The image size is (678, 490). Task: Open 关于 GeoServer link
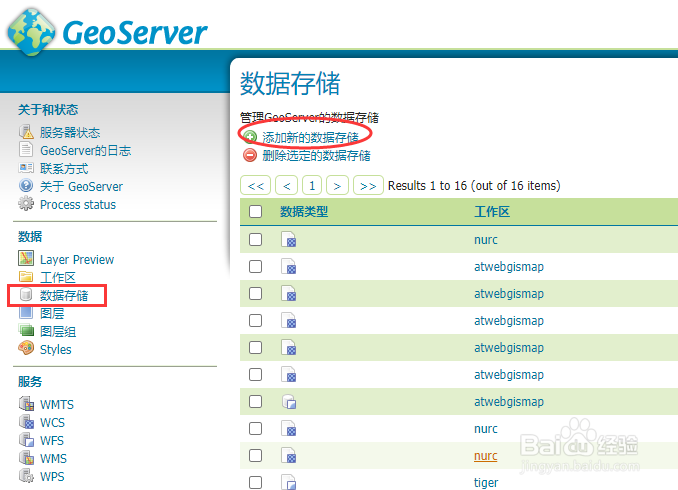click(81, 186)
